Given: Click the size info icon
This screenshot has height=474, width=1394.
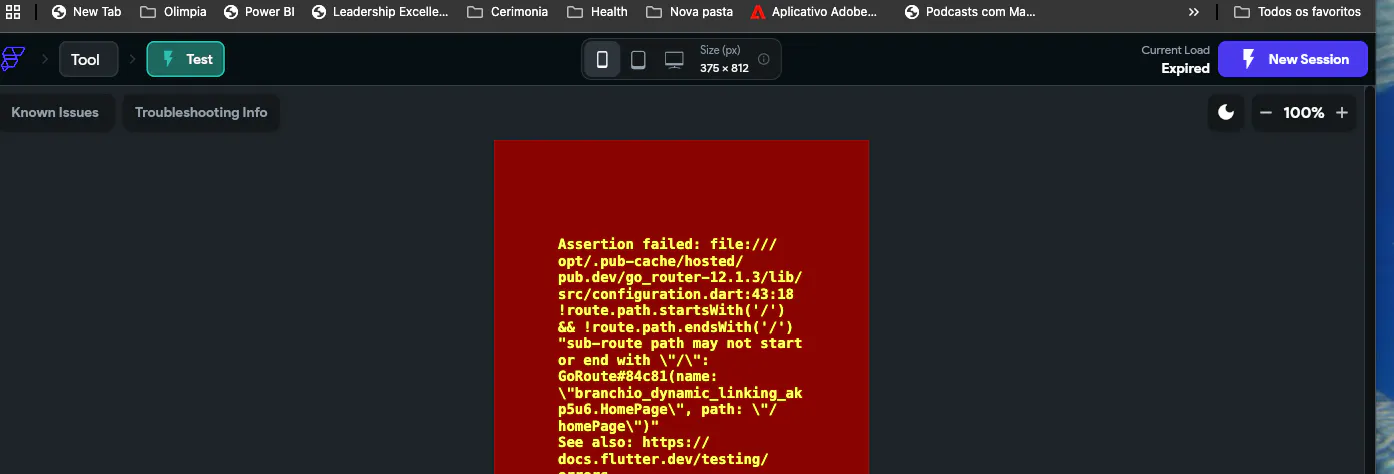Looking at the screenshot, I should coord(764,59).
